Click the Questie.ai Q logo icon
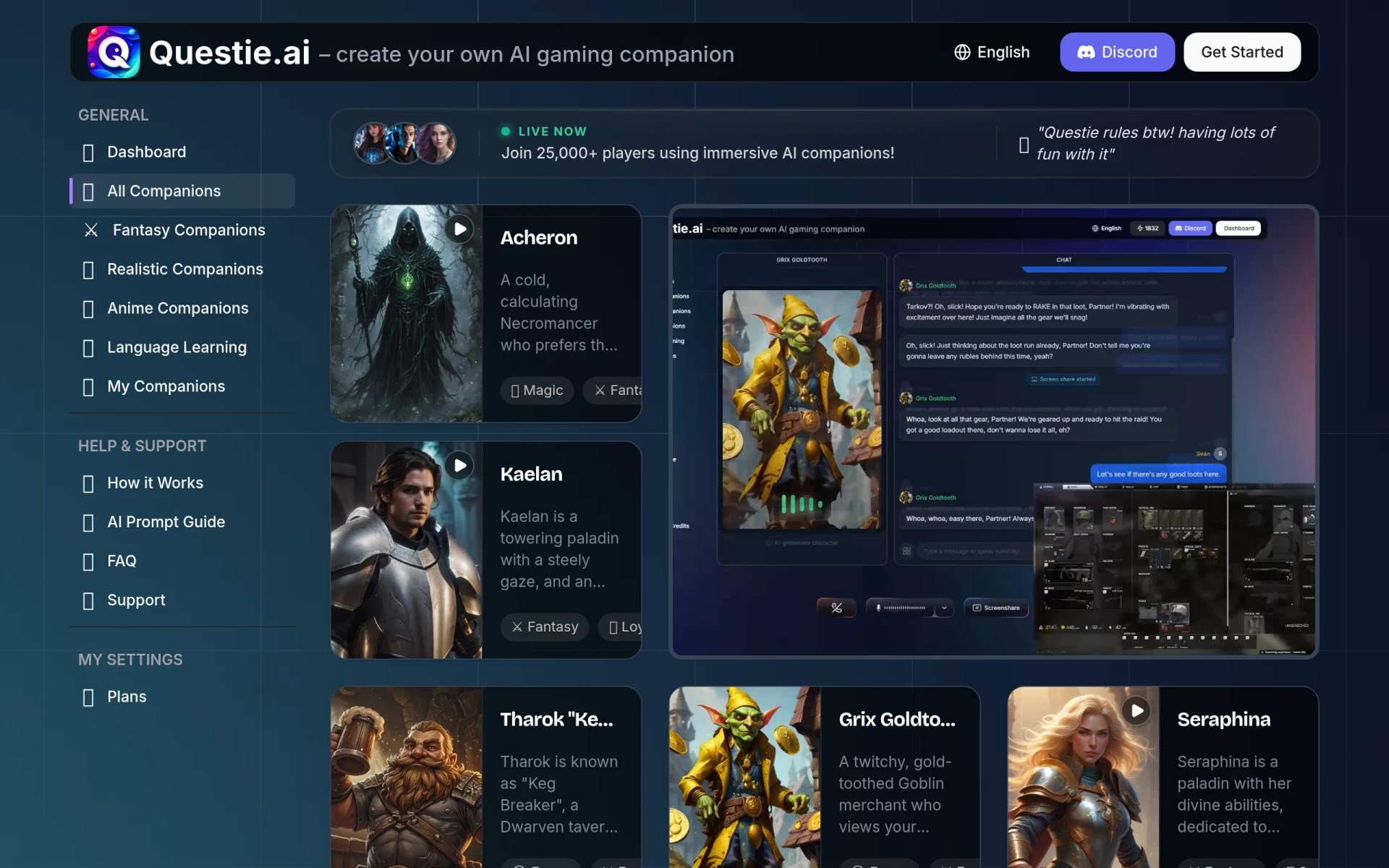 point(114,52)
